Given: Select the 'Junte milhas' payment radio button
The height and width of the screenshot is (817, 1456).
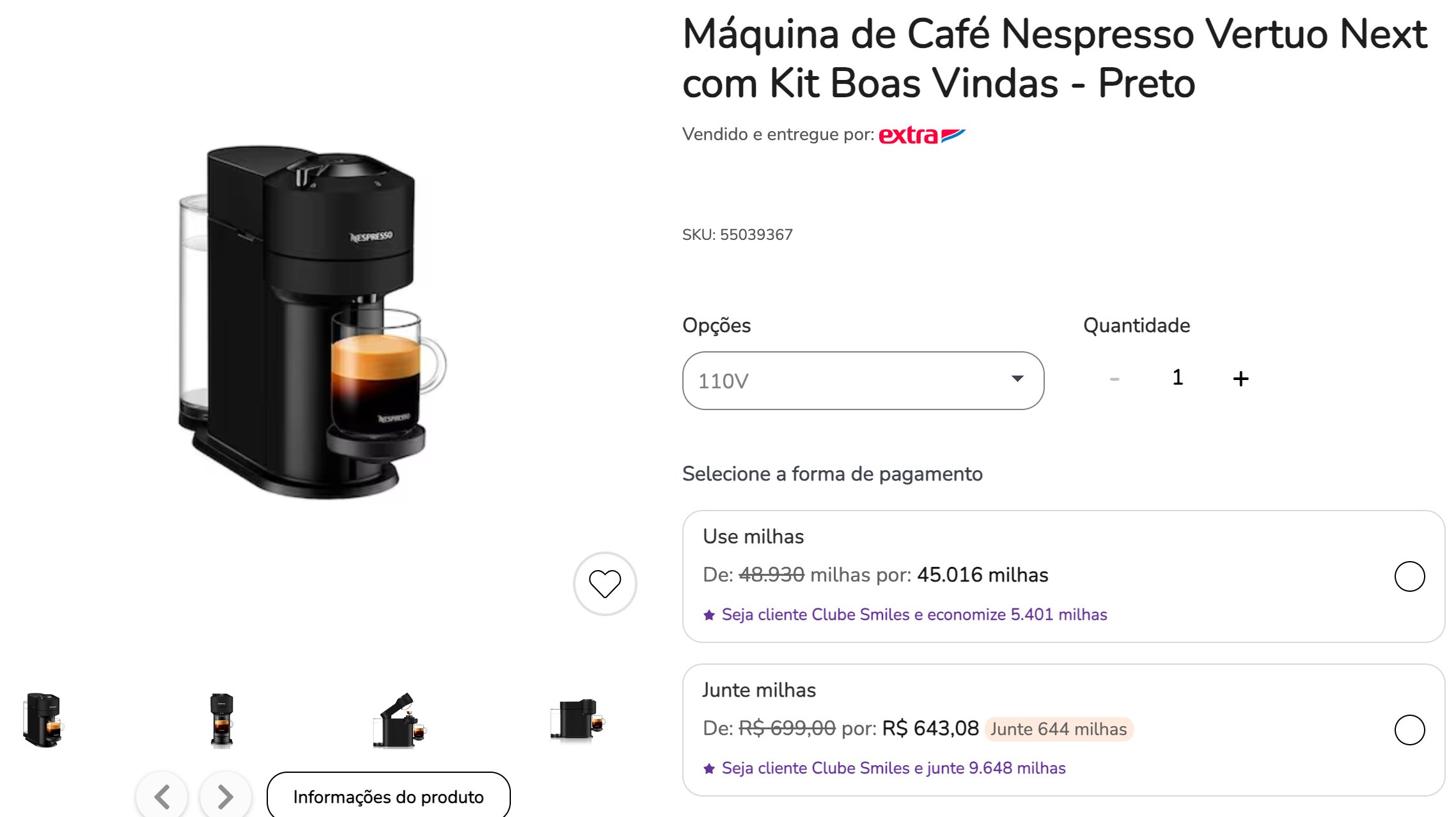Looking at the screenshot, I should 1409,730.
